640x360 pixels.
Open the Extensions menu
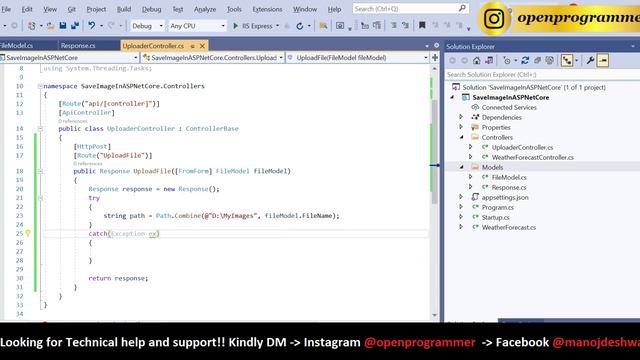(267, 9)
